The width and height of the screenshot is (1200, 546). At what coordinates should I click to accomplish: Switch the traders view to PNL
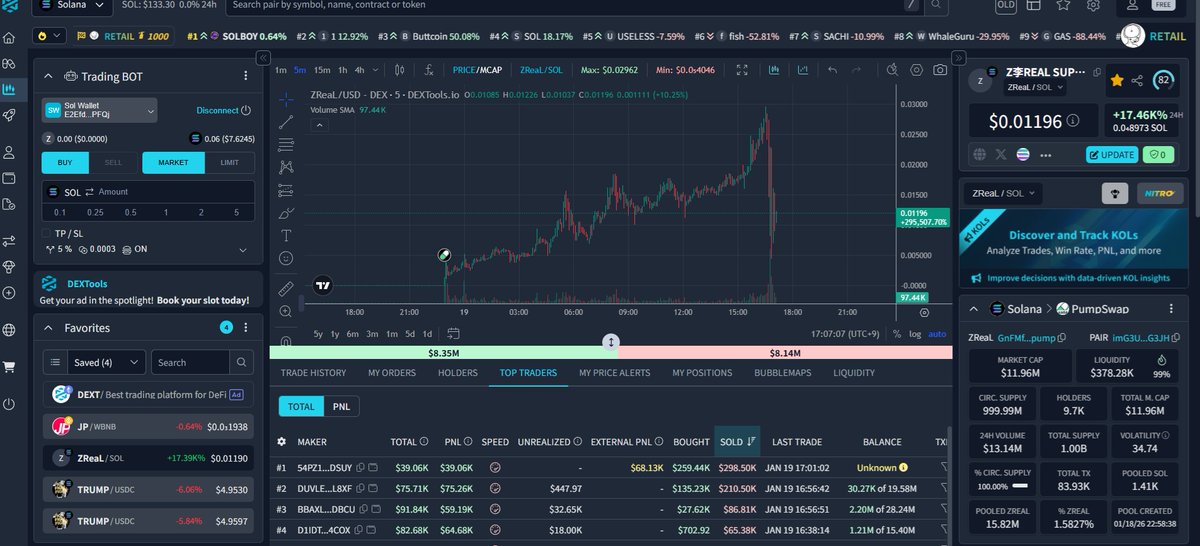point(341,407)
